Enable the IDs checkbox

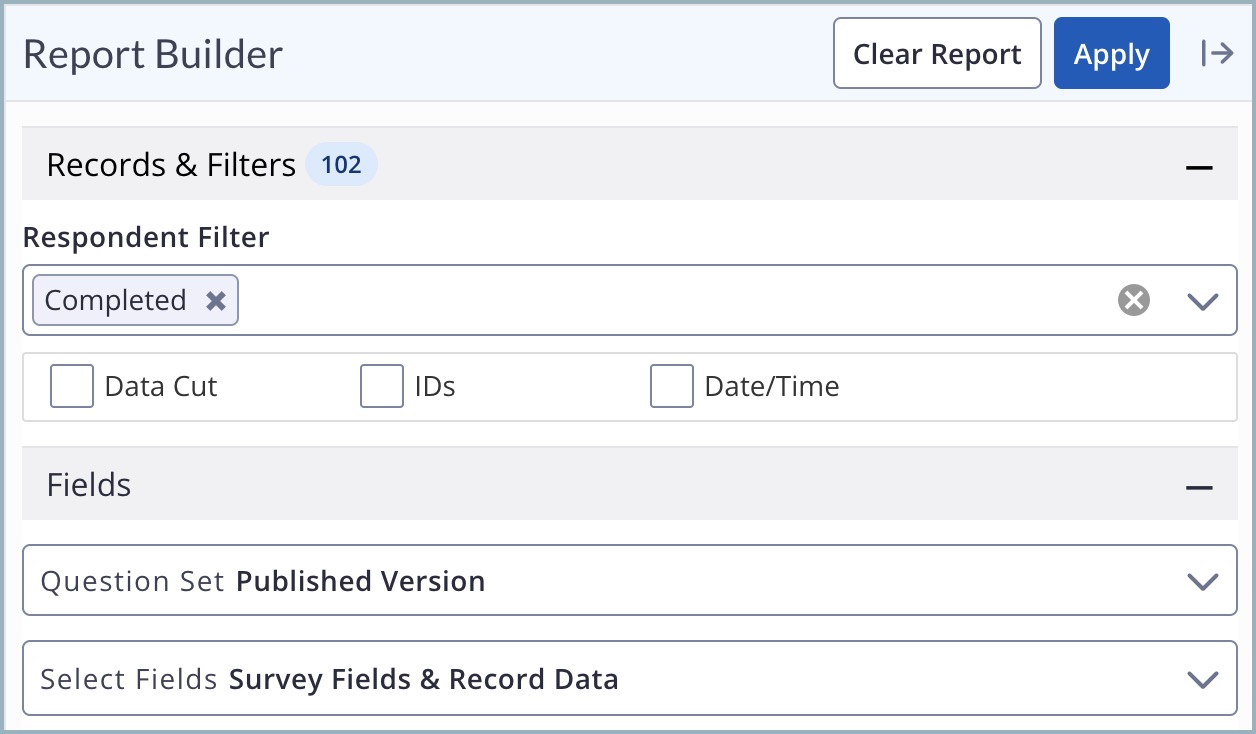click(382, 386)
